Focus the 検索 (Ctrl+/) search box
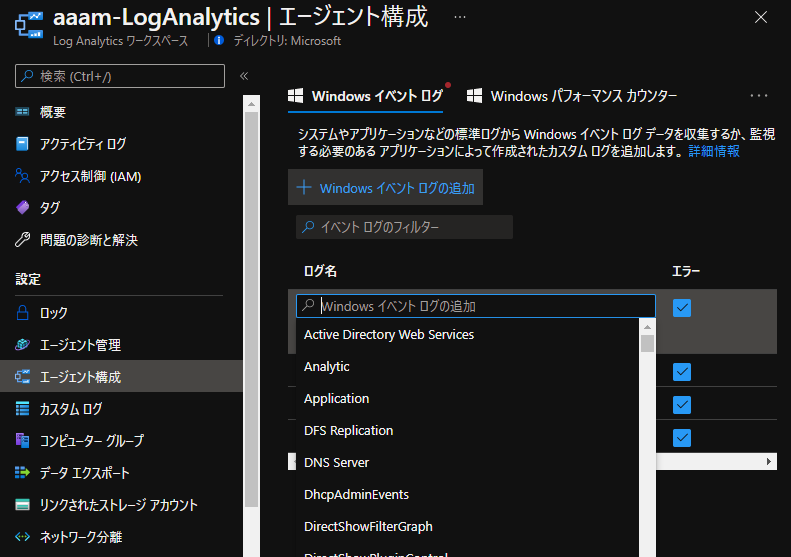The height and width of the screenshot is (557, 791). click(120, 76)
